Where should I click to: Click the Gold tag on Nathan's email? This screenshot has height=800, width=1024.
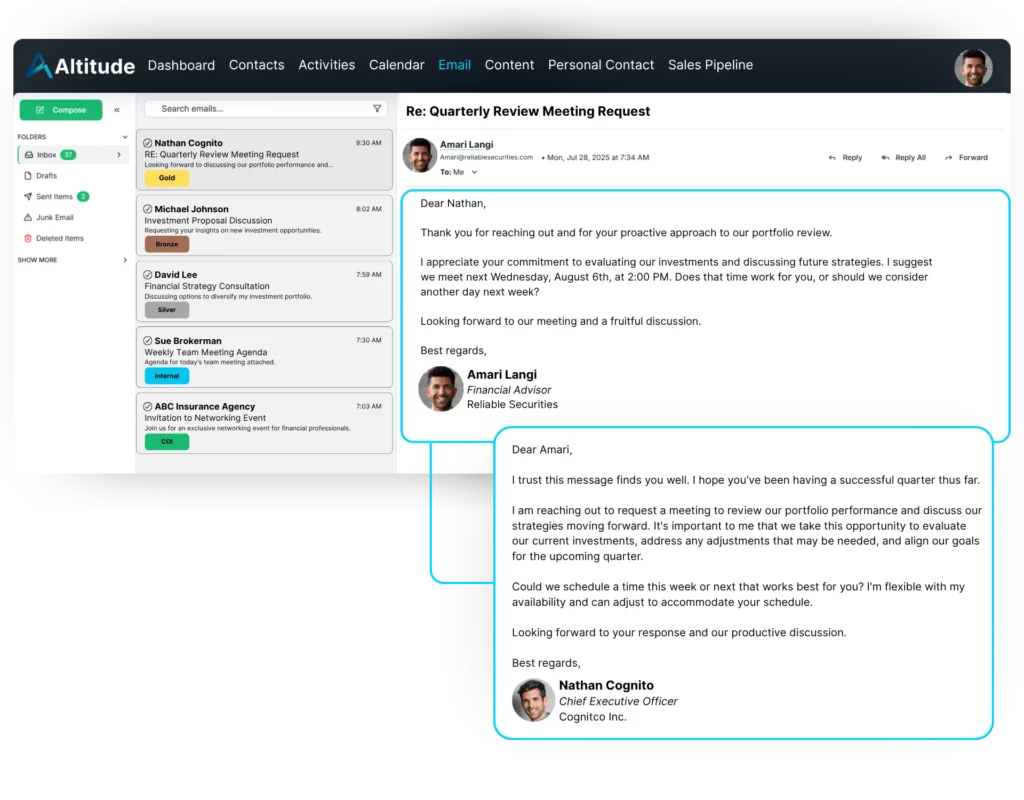point(167,178)
